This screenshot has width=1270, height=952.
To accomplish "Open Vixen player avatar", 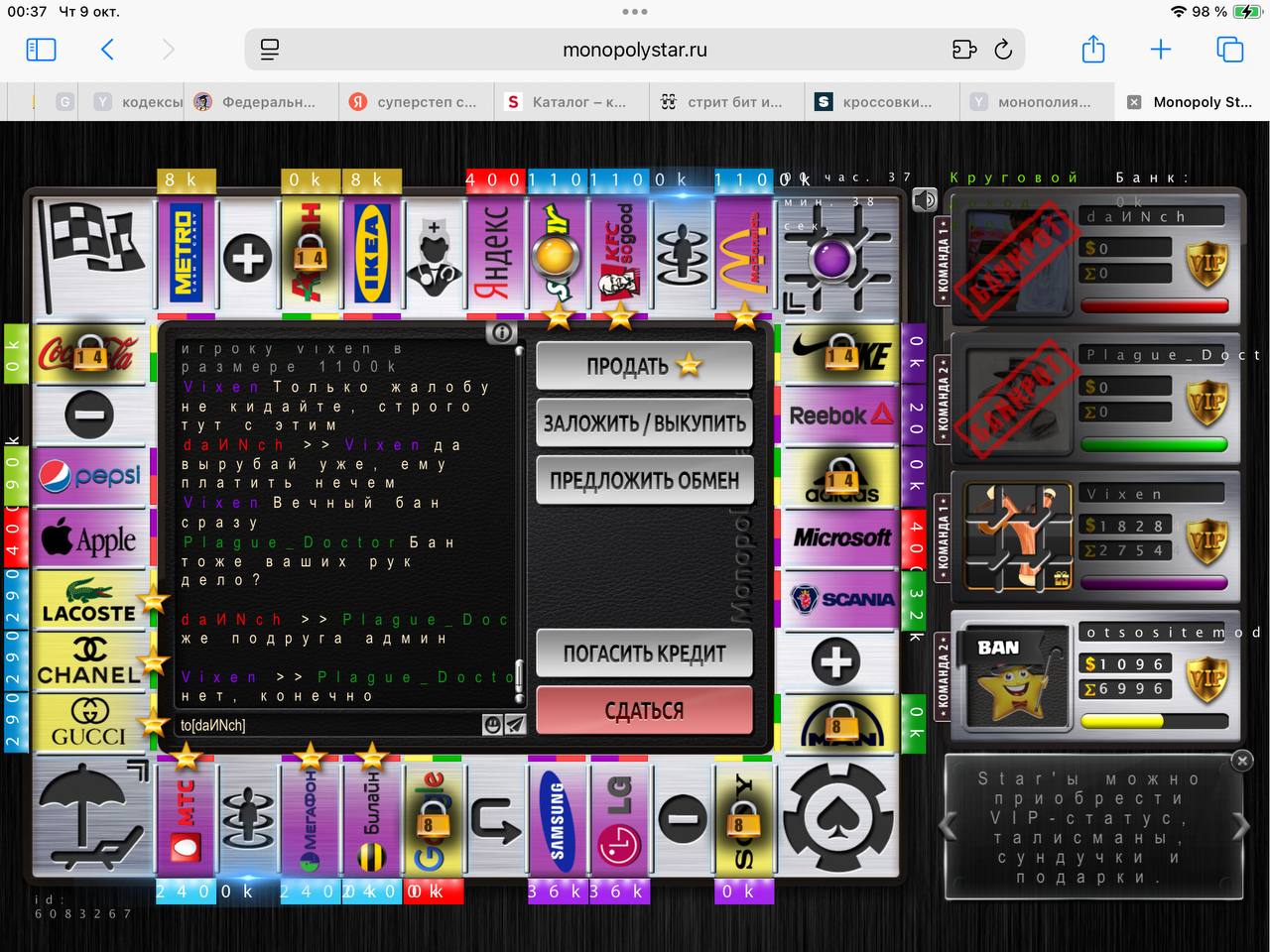I will click(1016, 535).
